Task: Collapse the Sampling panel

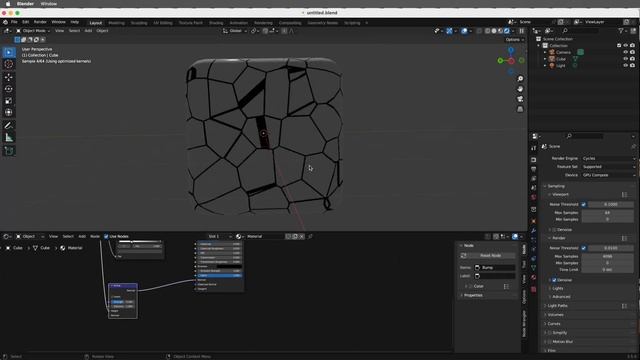Action: pos(556,186)
